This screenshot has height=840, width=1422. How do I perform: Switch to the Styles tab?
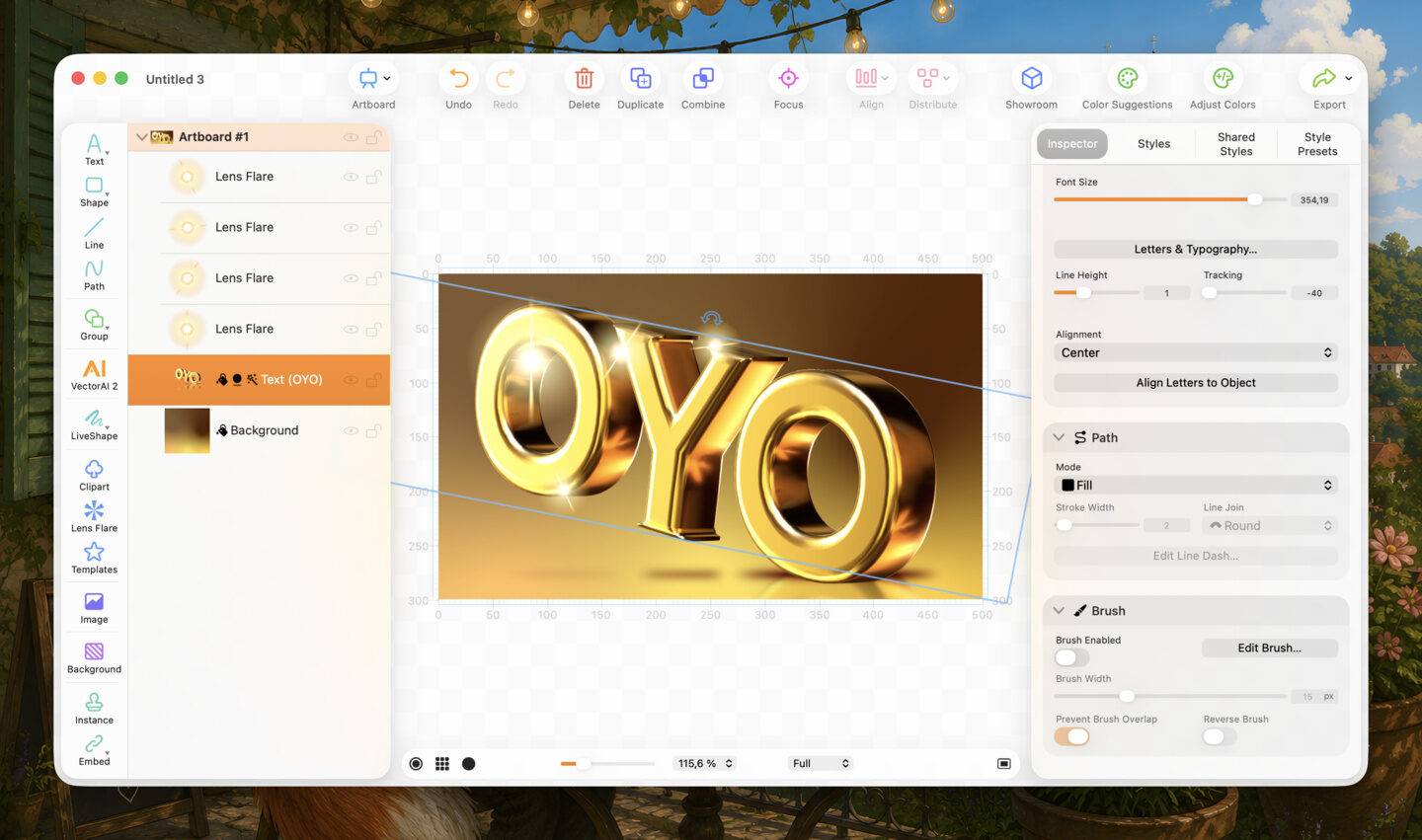1153,144
